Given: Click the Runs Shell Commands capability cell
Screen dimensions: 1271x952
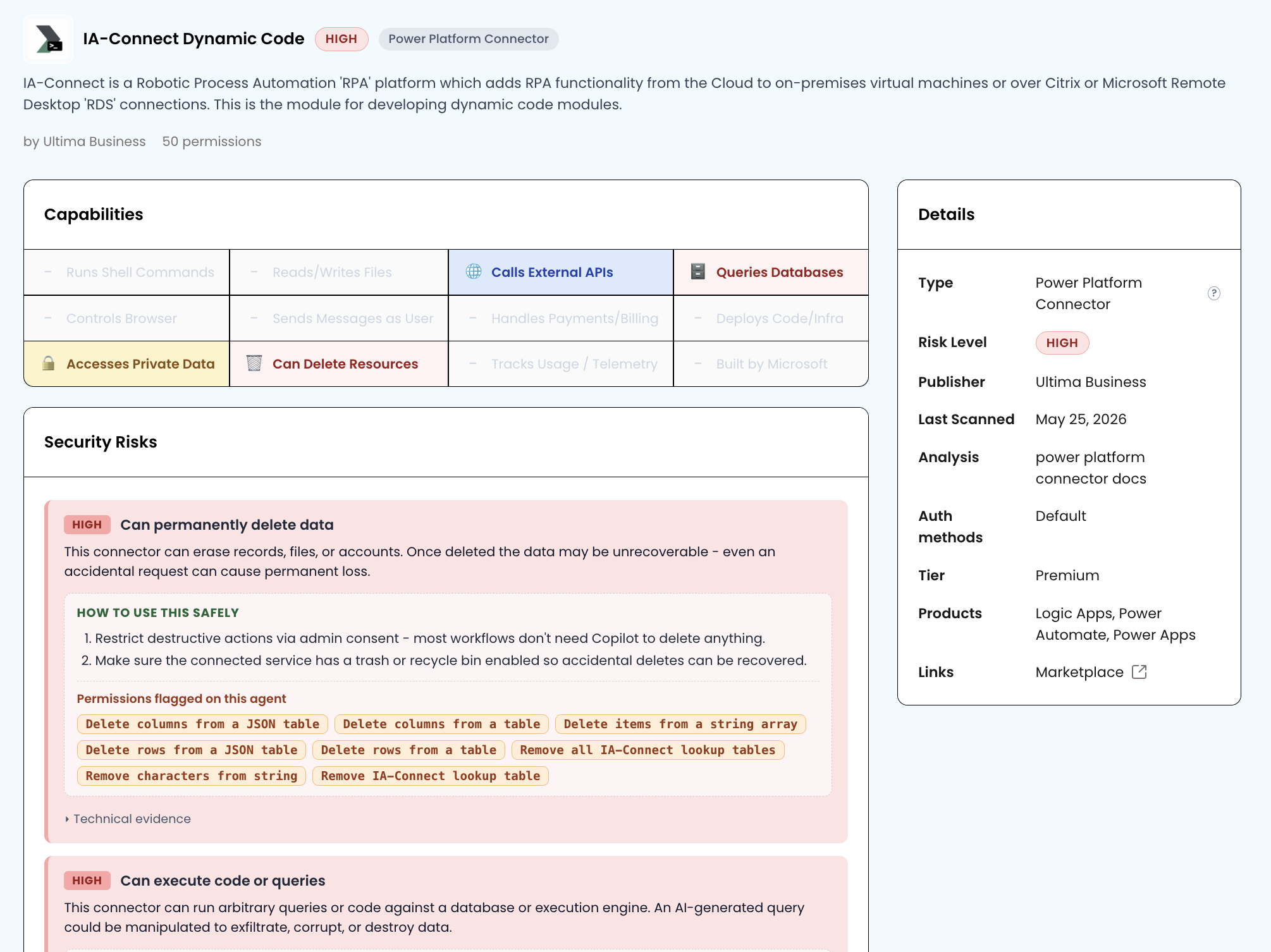Looking at the screenshot, I should pos(126,272).
